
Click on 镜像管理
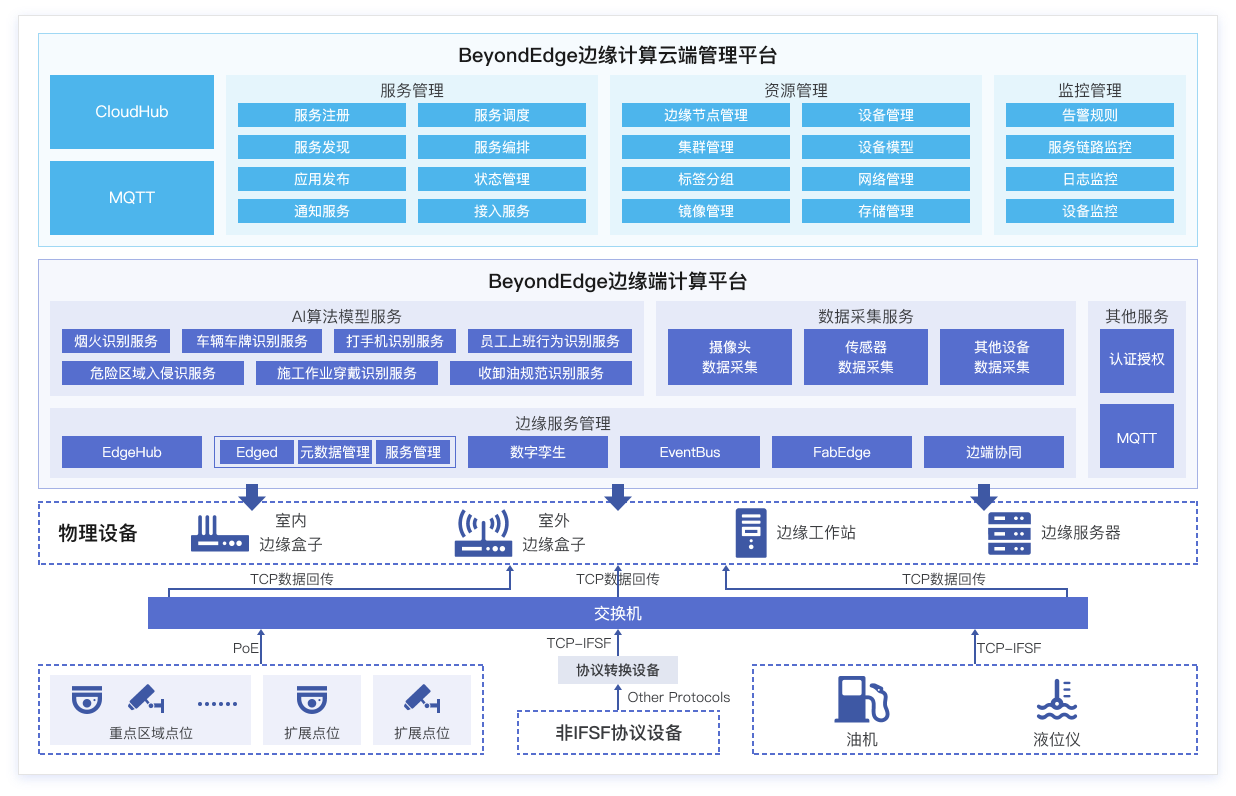pos(706,211)
